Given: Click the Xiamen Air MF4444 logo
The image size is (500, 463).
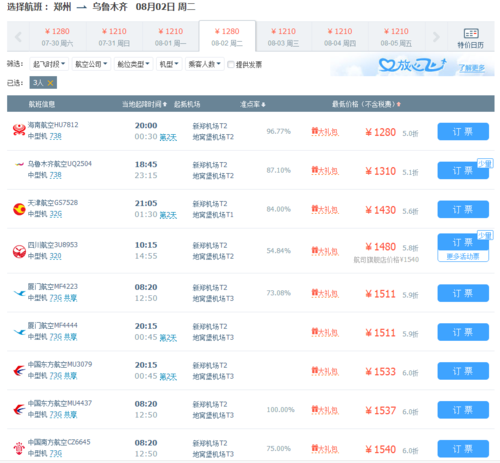Looking at the screenshot, I should 19,332.
